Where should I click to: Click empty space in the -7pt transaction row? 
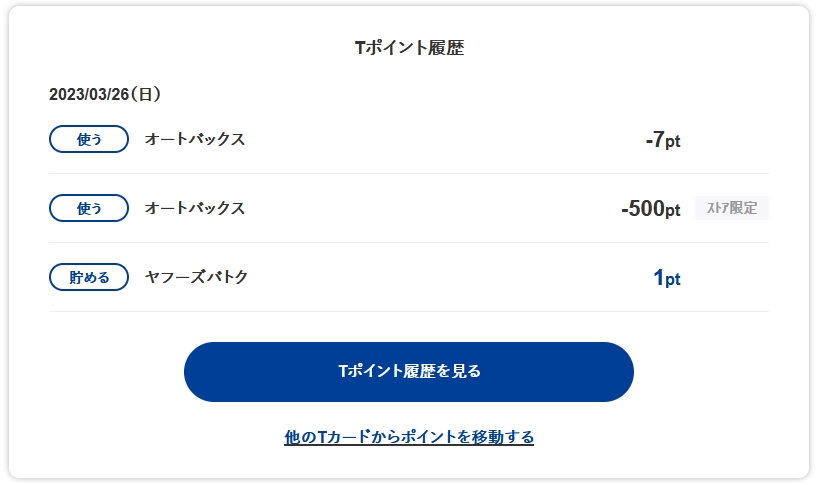tap(440, 139)
